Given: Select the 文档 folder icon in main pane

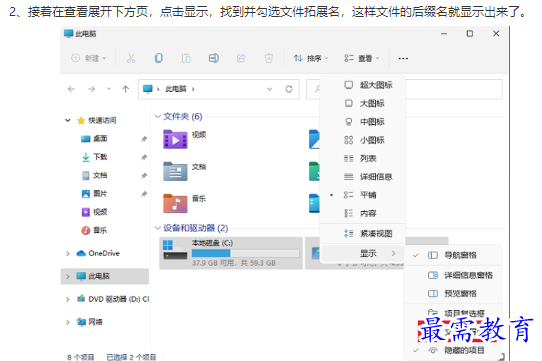Looking at the screenshot, I should [x=175, y=171].
